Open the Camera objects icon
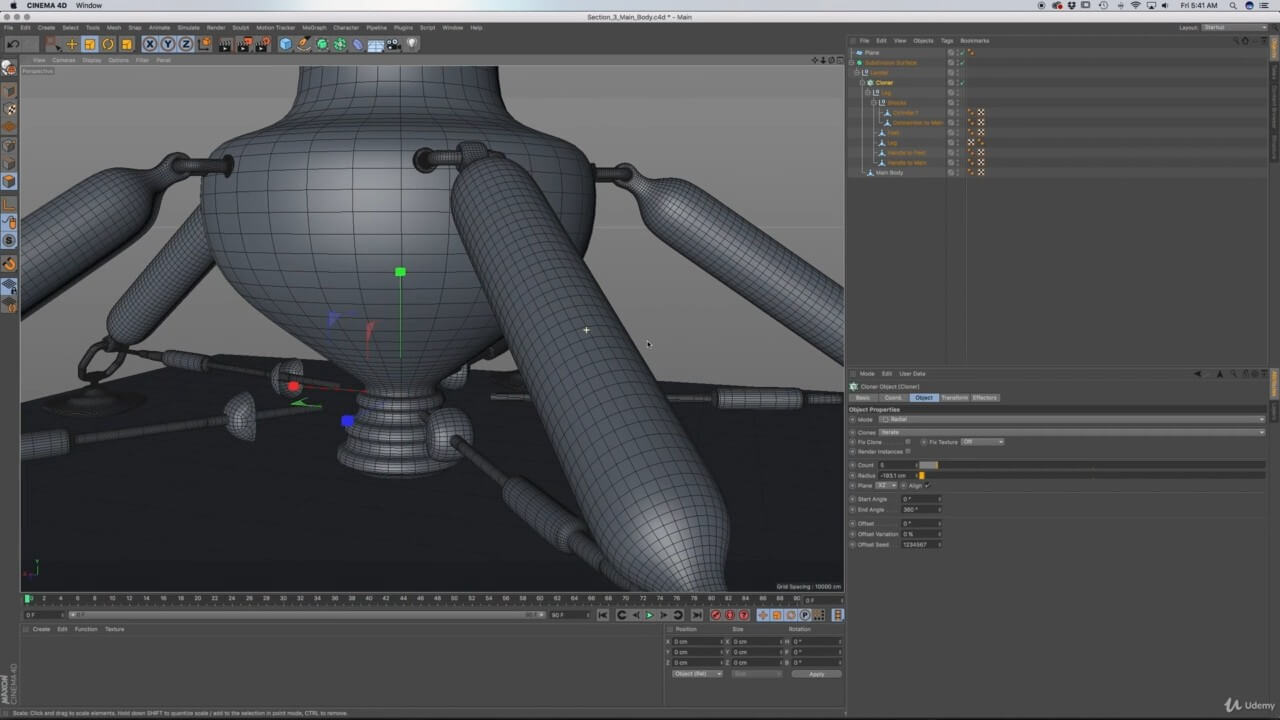The height and width of the screenshot is (720, 1280). (394, 44)
